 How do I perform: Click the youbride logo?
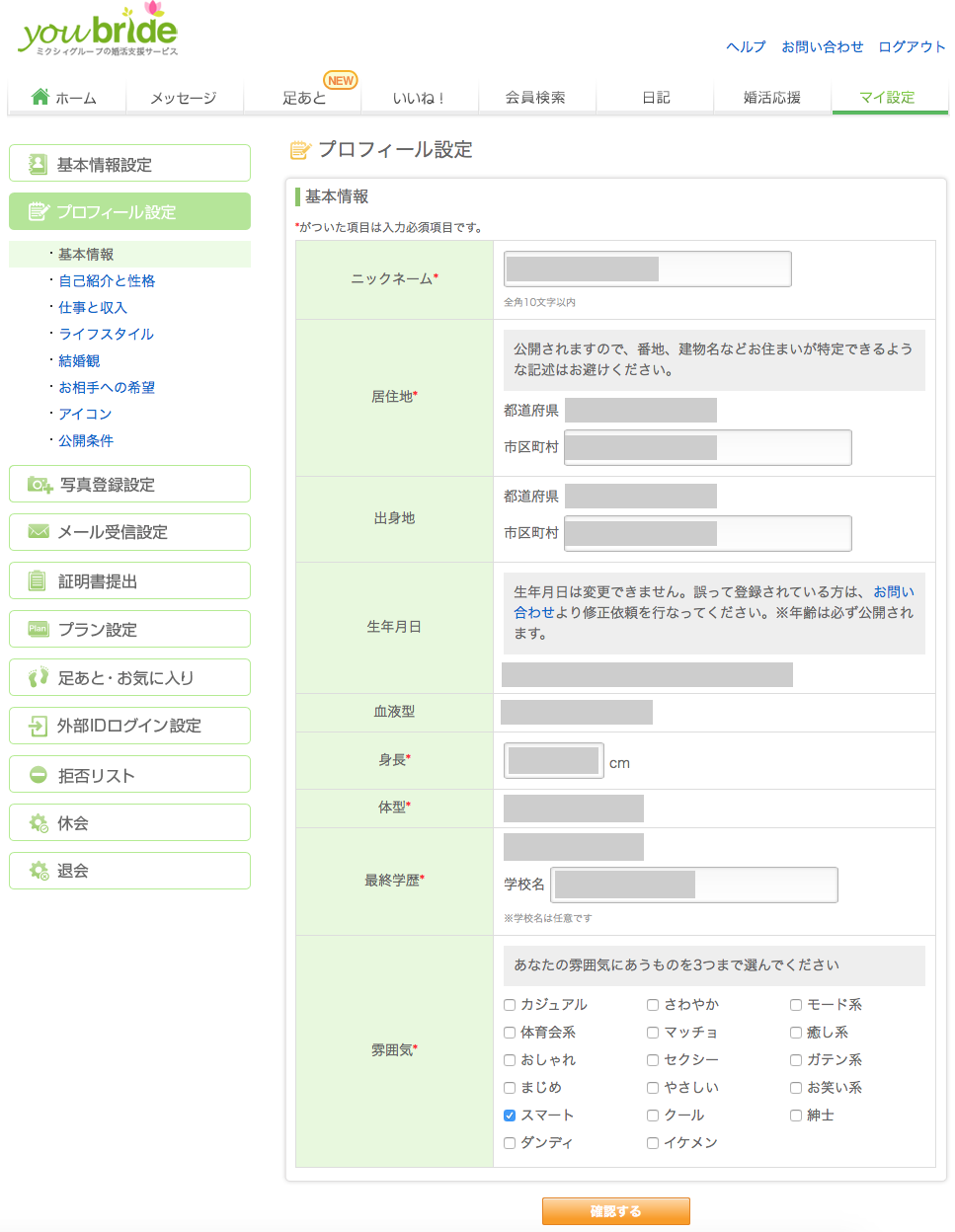99,32
